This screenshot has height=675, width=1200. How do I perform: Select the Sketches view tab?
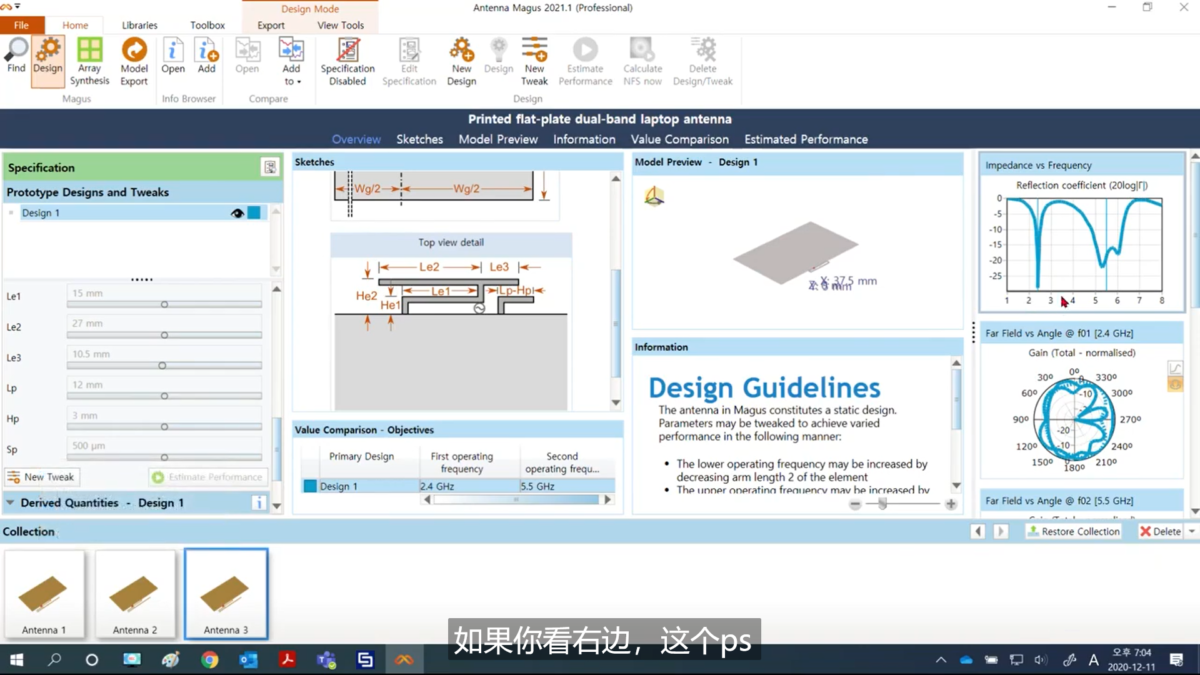419,139
